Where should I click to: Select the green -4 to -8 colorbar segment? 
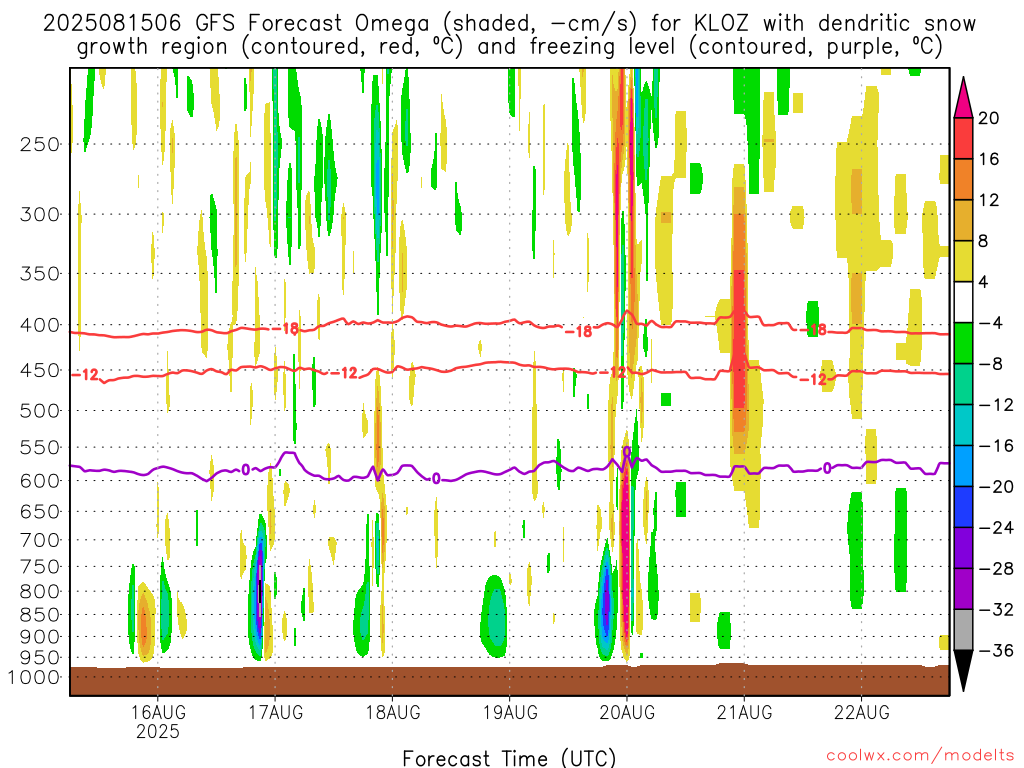coord(963,343)
